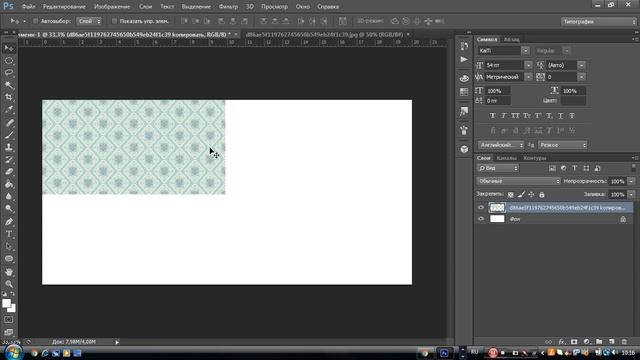640x360 pixels.
Task: Open the History panel icon in the dock
Action: pos(464,46)
